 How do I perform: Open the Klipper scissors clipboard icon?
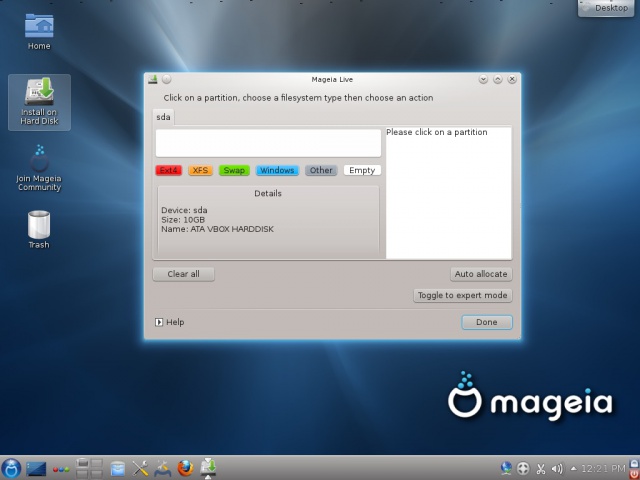(x=540, y=469)
